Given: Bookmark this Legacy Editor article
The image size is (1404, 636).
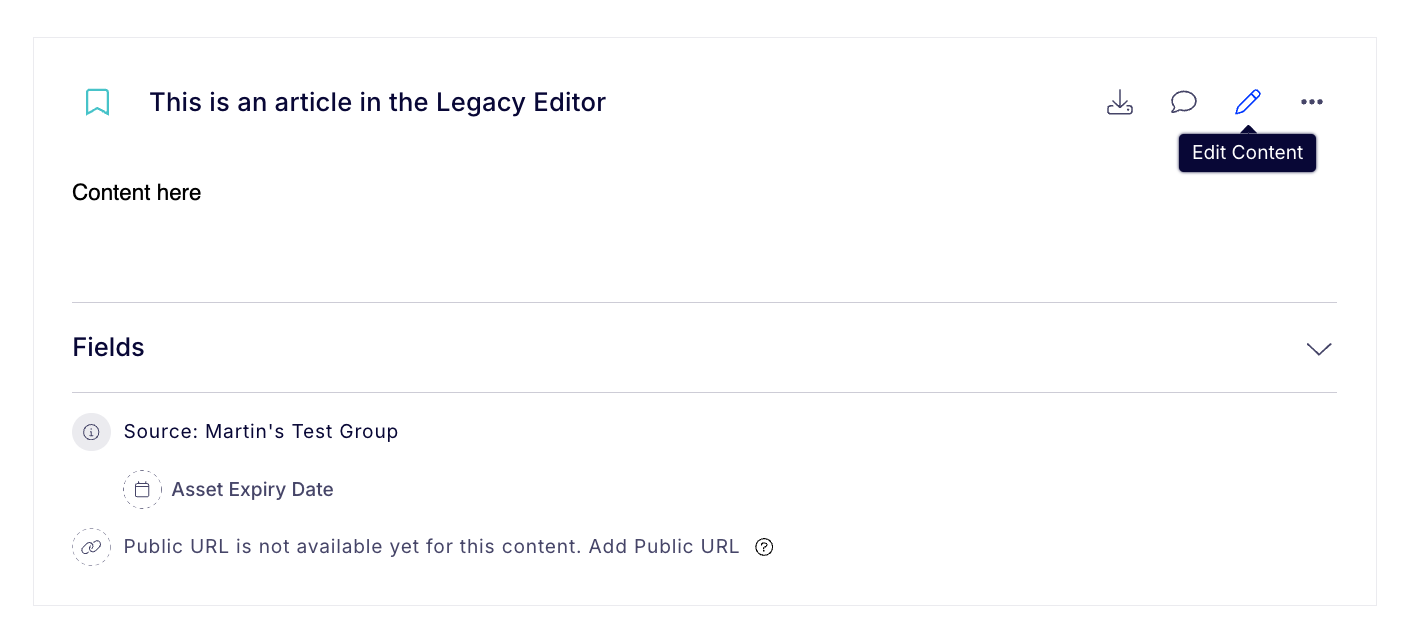Looking at the screenshot, I should [x=97, y=102].
